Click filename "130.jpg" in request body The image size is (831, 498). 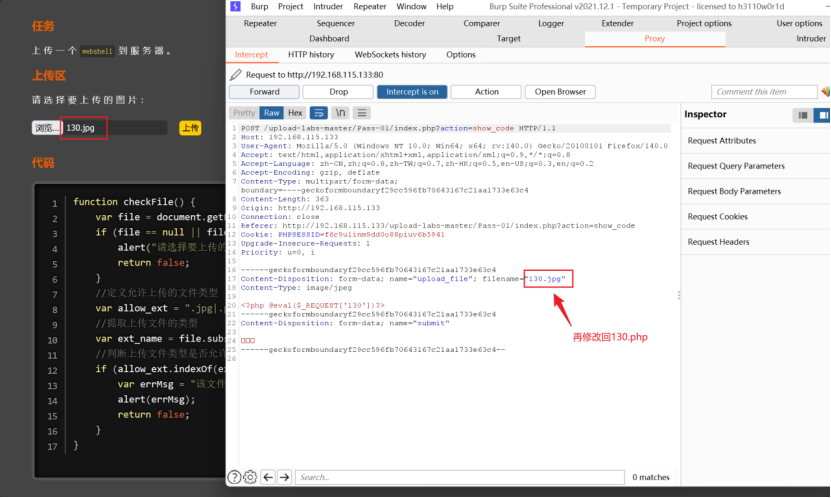coord(546,279)
